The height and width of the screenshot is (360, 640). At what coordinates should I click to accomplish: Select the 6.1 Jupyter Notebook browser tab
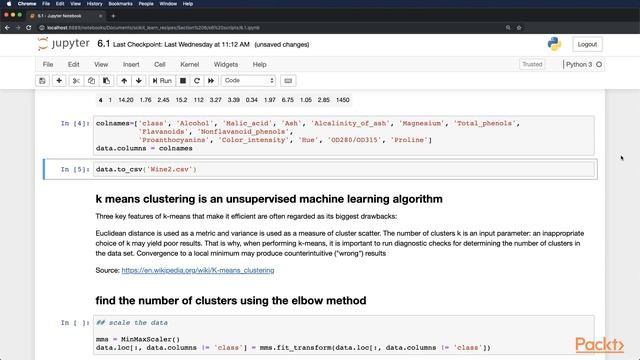65,16
